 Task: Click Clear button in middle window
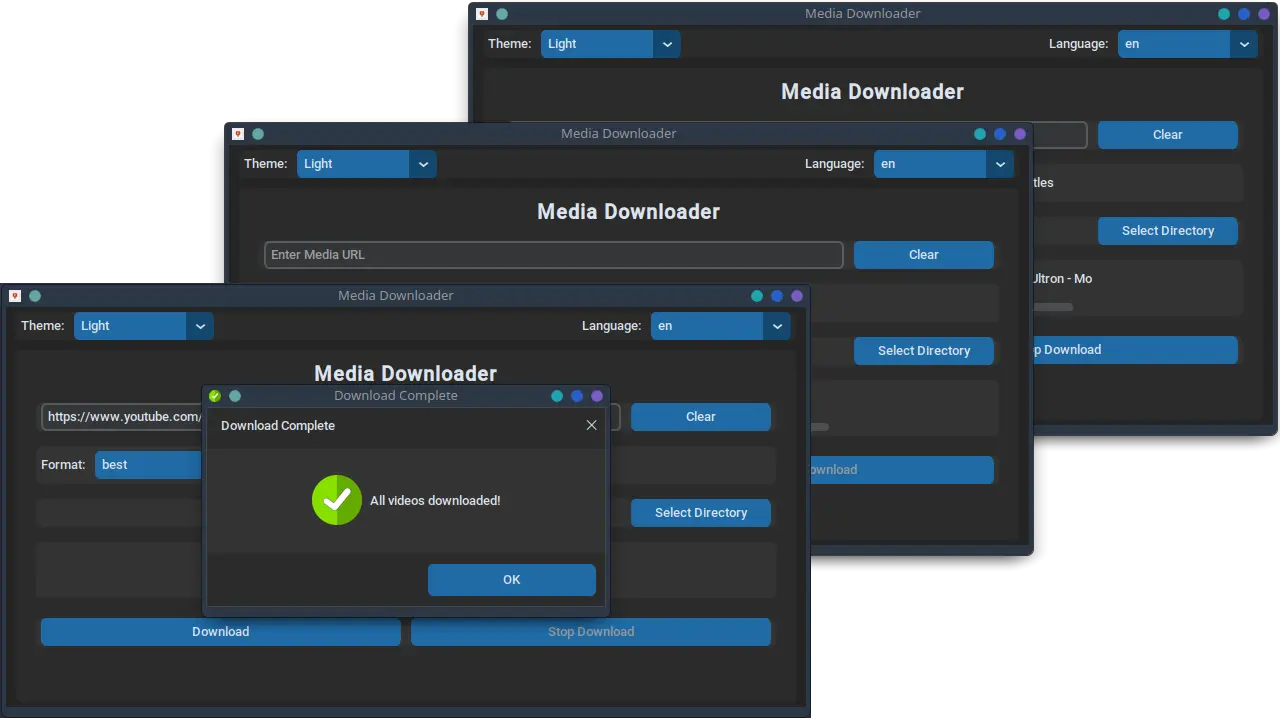click(923, 255)
